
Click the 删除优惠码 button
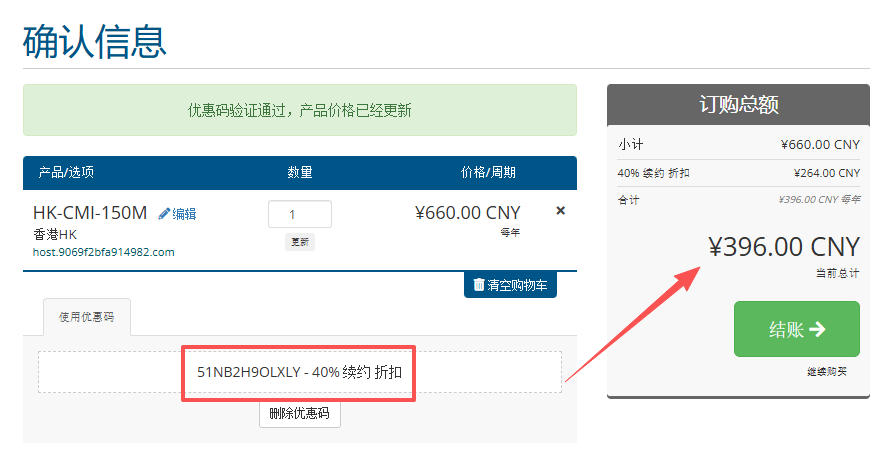(300, 413)
